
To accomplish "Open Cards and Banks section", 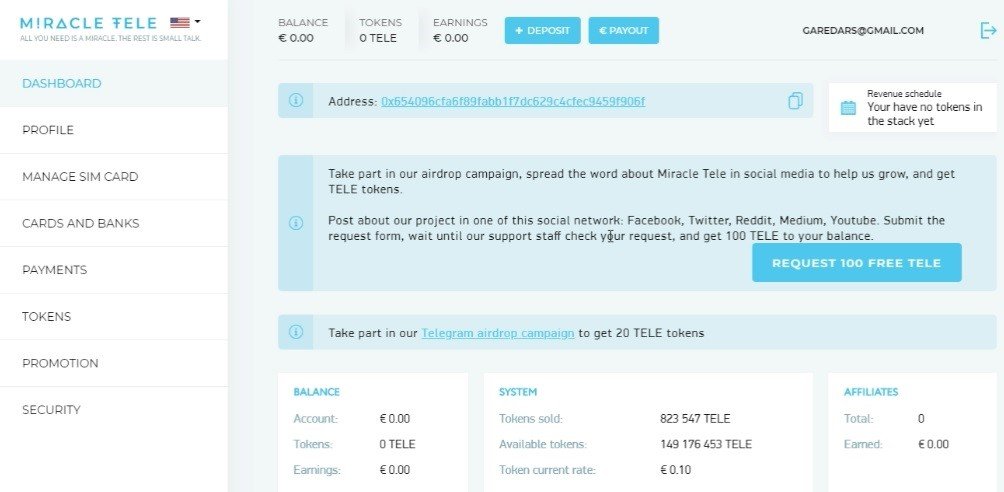I will (113, 224).
